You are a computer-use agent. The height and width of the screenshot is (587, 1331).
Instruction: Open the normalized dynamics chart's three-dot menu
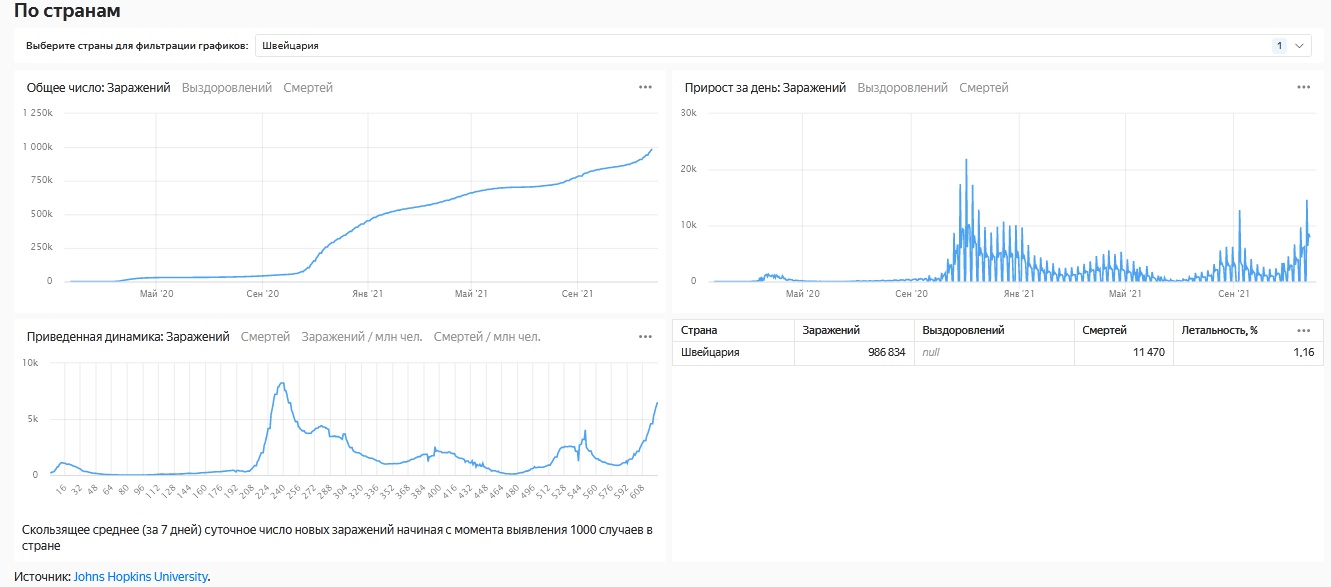pos(645,337)
